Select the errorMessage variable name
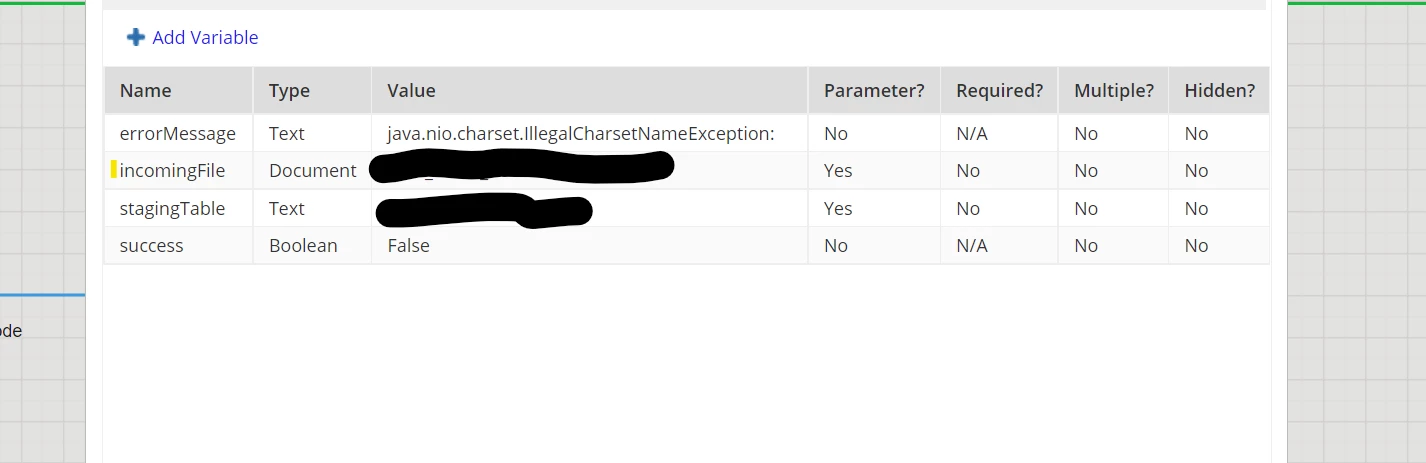The height and width of the screenshot is (463, 1426). [178, 133]
